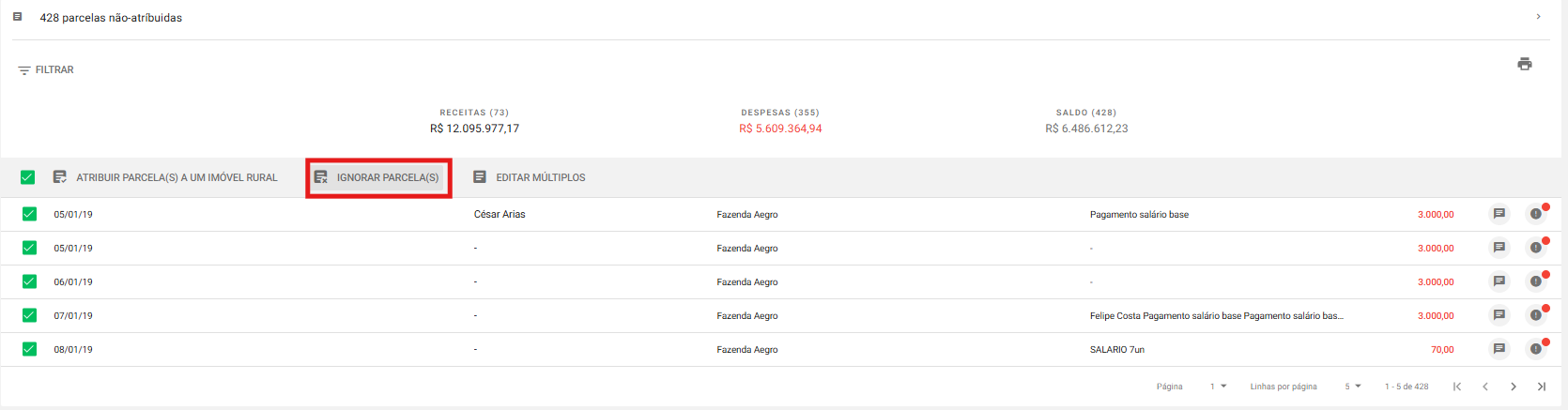Image resolution: width=1568 pixels, height=410 pixels.
Task: Uncheck first 05/01/19 row checkbox
Action: 29,214
